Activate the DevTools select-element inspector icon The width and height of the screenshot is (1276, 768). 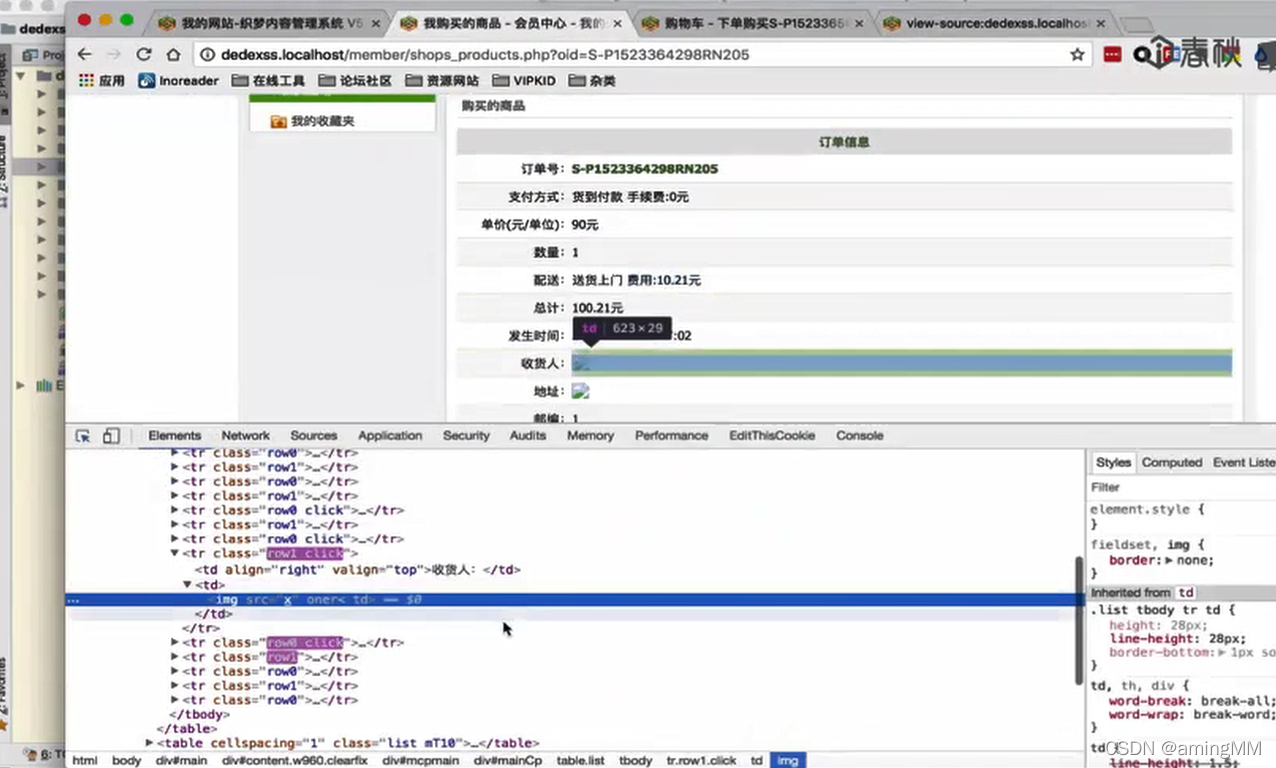[83, 436]
